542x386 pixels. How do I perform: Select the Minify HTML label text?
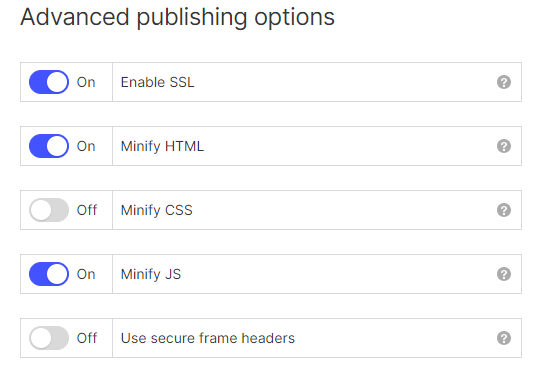[x=162, y=146]
